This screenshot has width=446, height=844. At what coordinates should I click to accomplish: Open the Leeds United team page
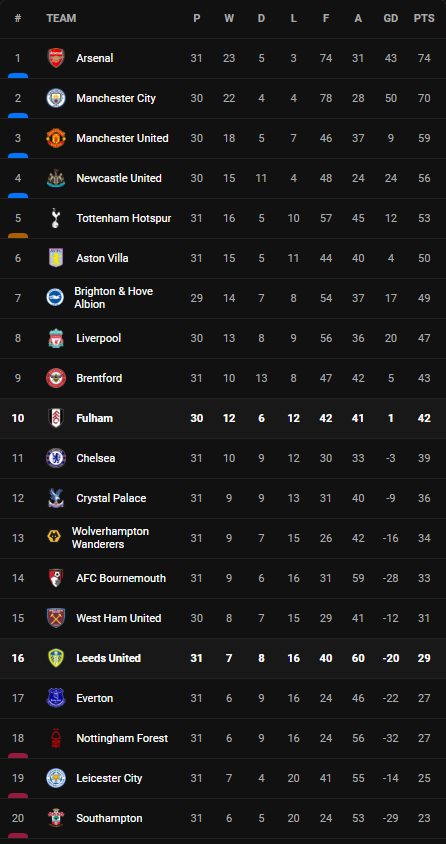point(109,658)
